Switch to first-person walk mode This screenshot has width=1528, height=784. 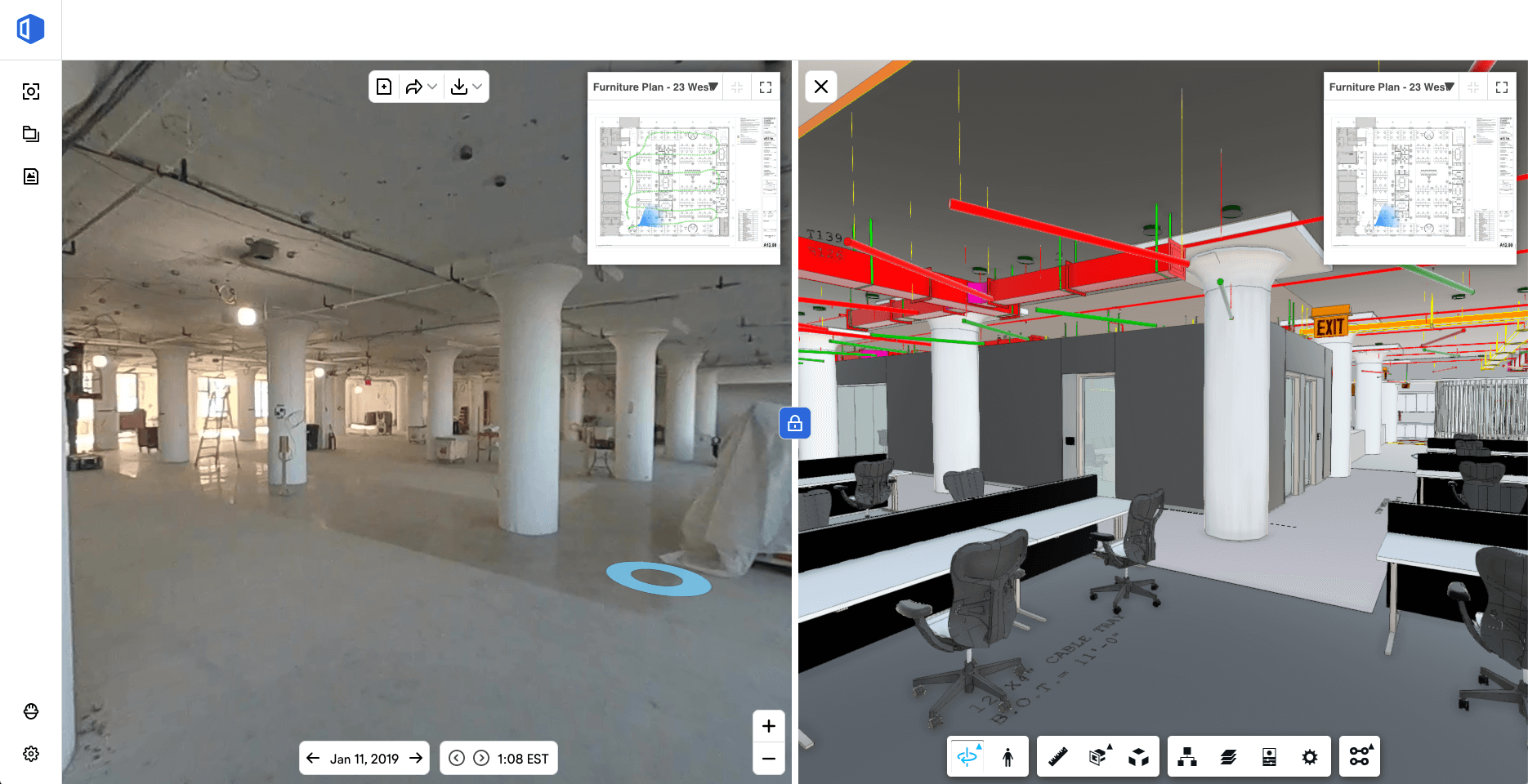click(x=1007, y=757)
